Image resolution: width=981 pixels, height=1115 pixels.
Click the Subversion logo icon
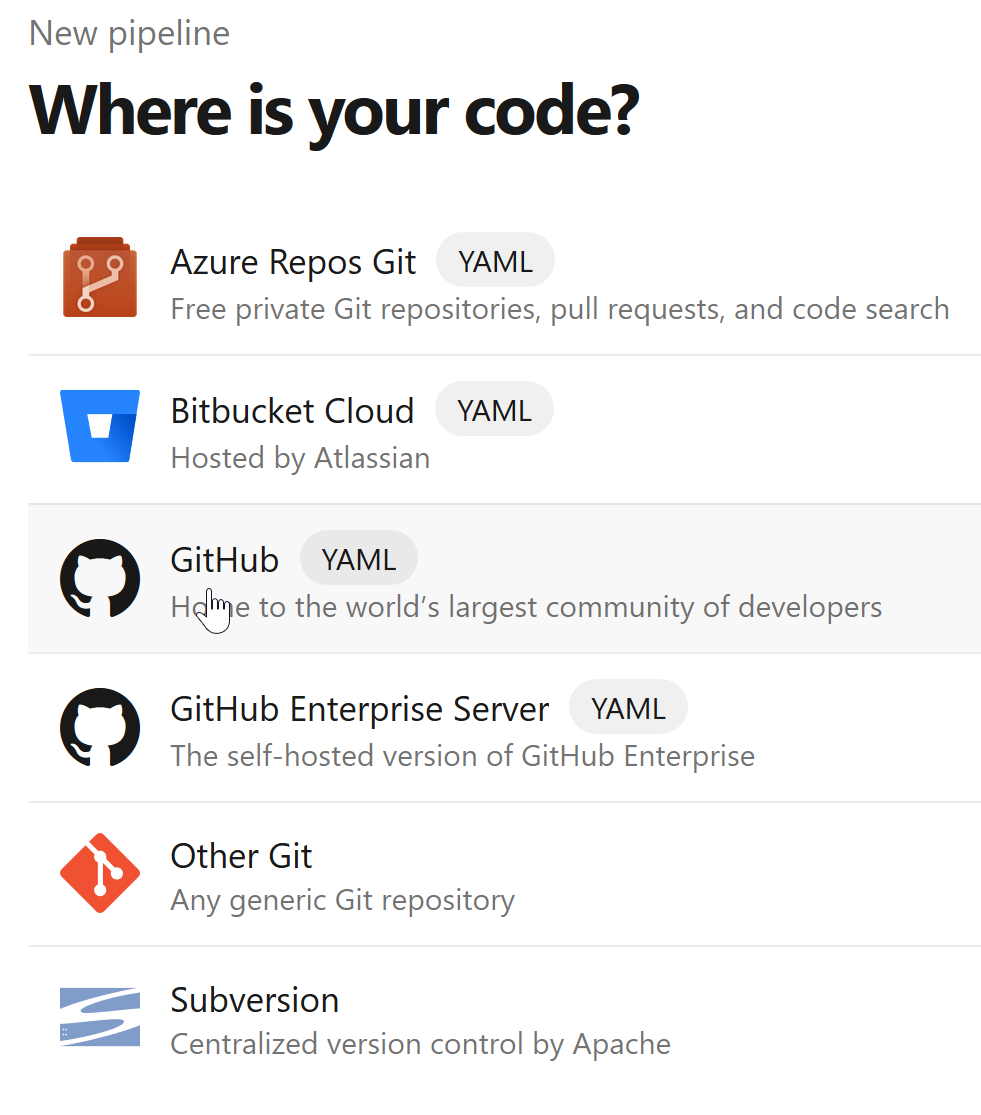(x=100, y=1017)
